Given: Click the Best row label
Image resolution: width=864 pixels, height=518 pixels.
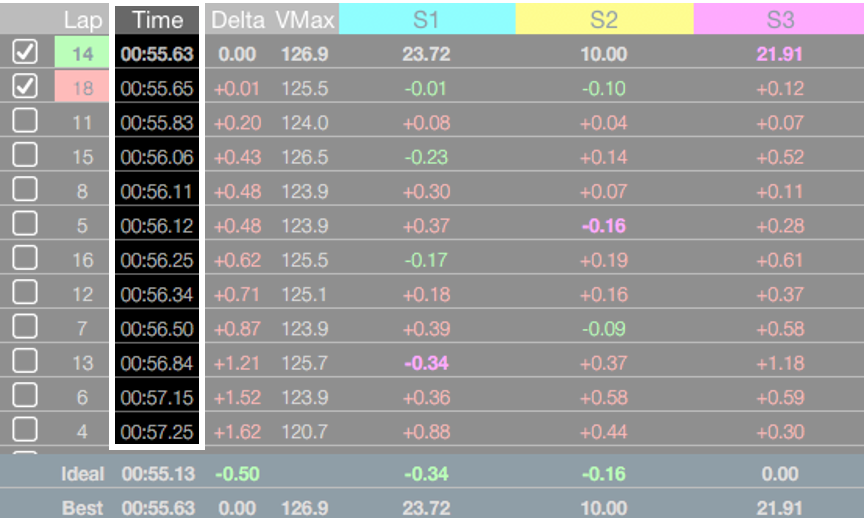Looking at the screenshot, I should [x=83, y=508].
